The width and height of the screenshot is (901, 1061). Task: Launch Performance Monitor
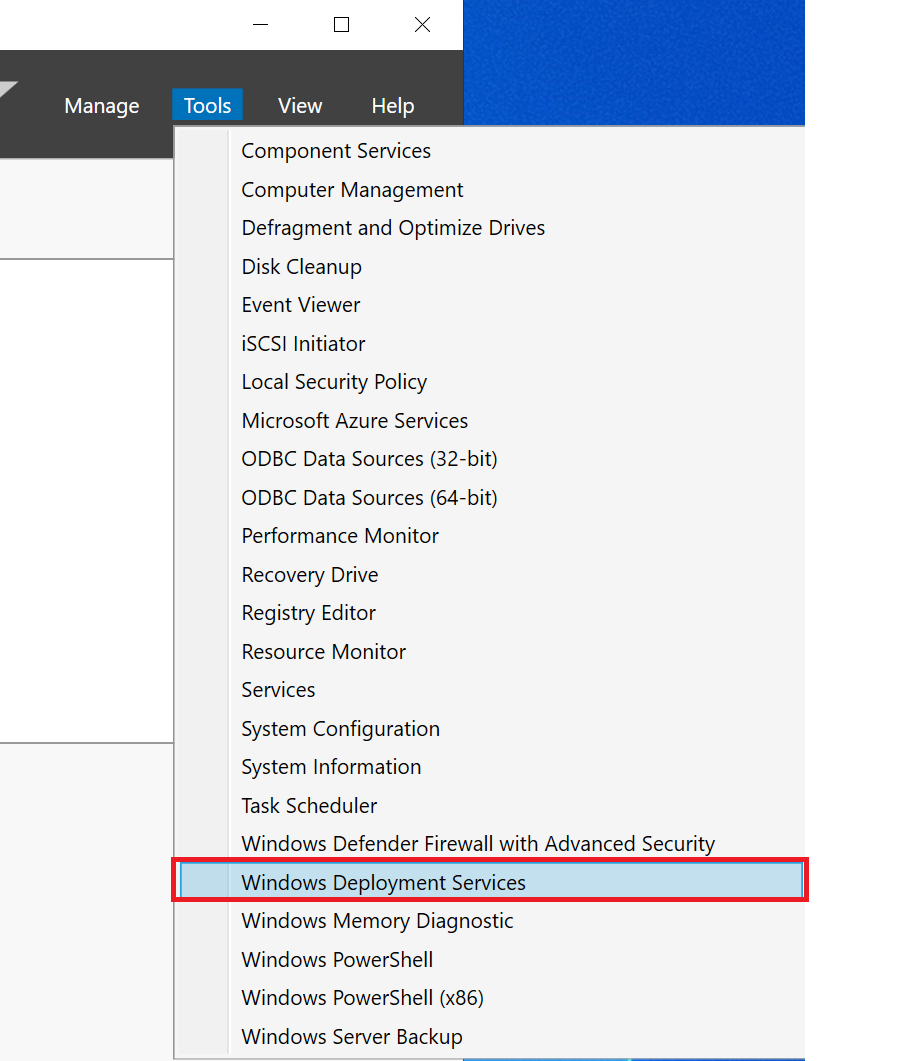[x=339, y=536]
